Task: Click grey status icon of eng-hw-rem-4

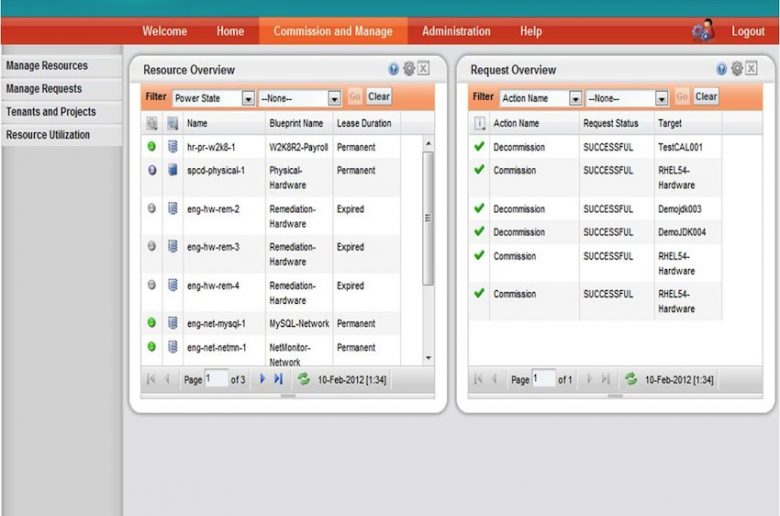Action: (x=152, y=285)
